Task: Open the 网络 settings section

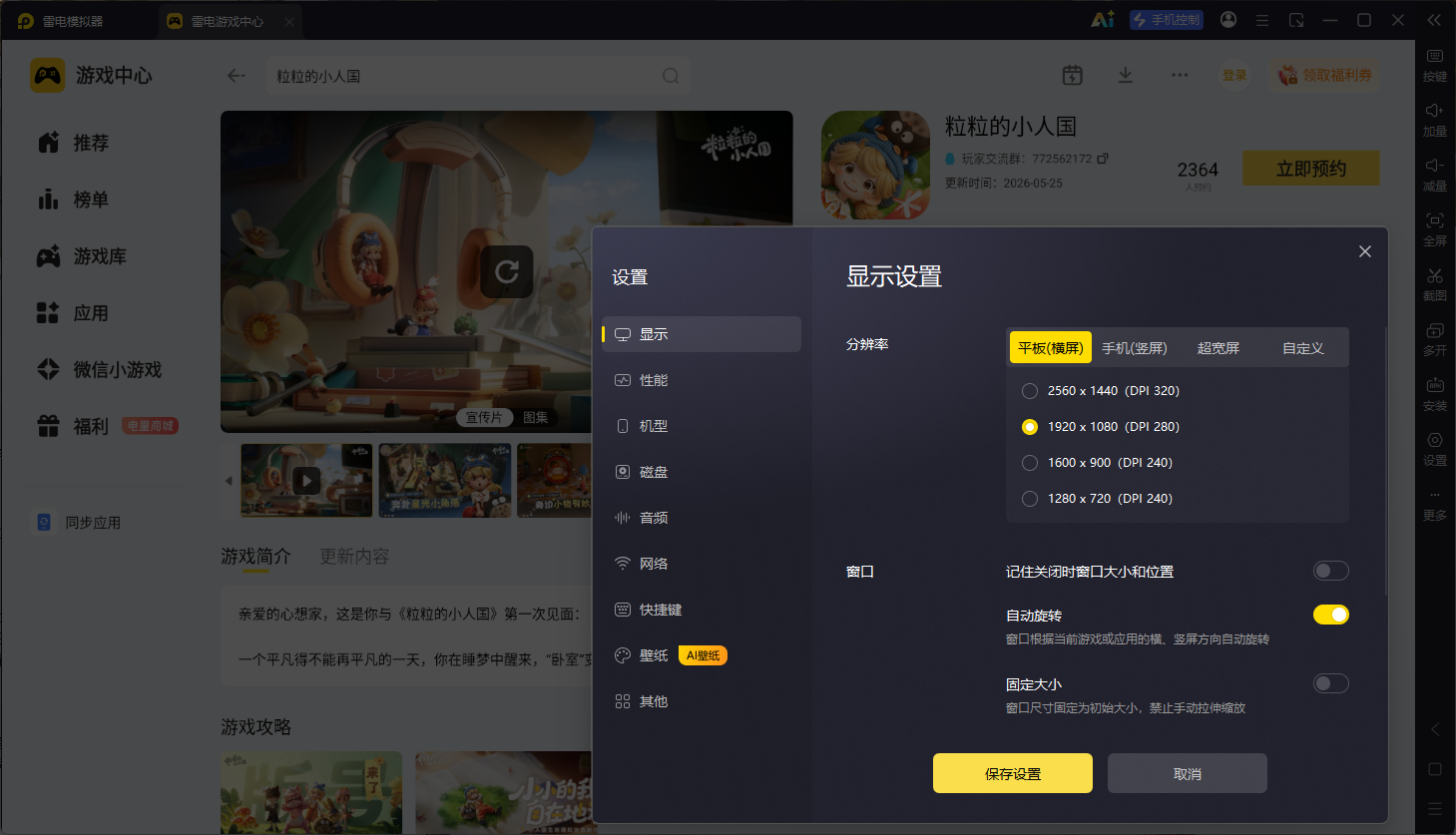Action: tap(702, 564)
